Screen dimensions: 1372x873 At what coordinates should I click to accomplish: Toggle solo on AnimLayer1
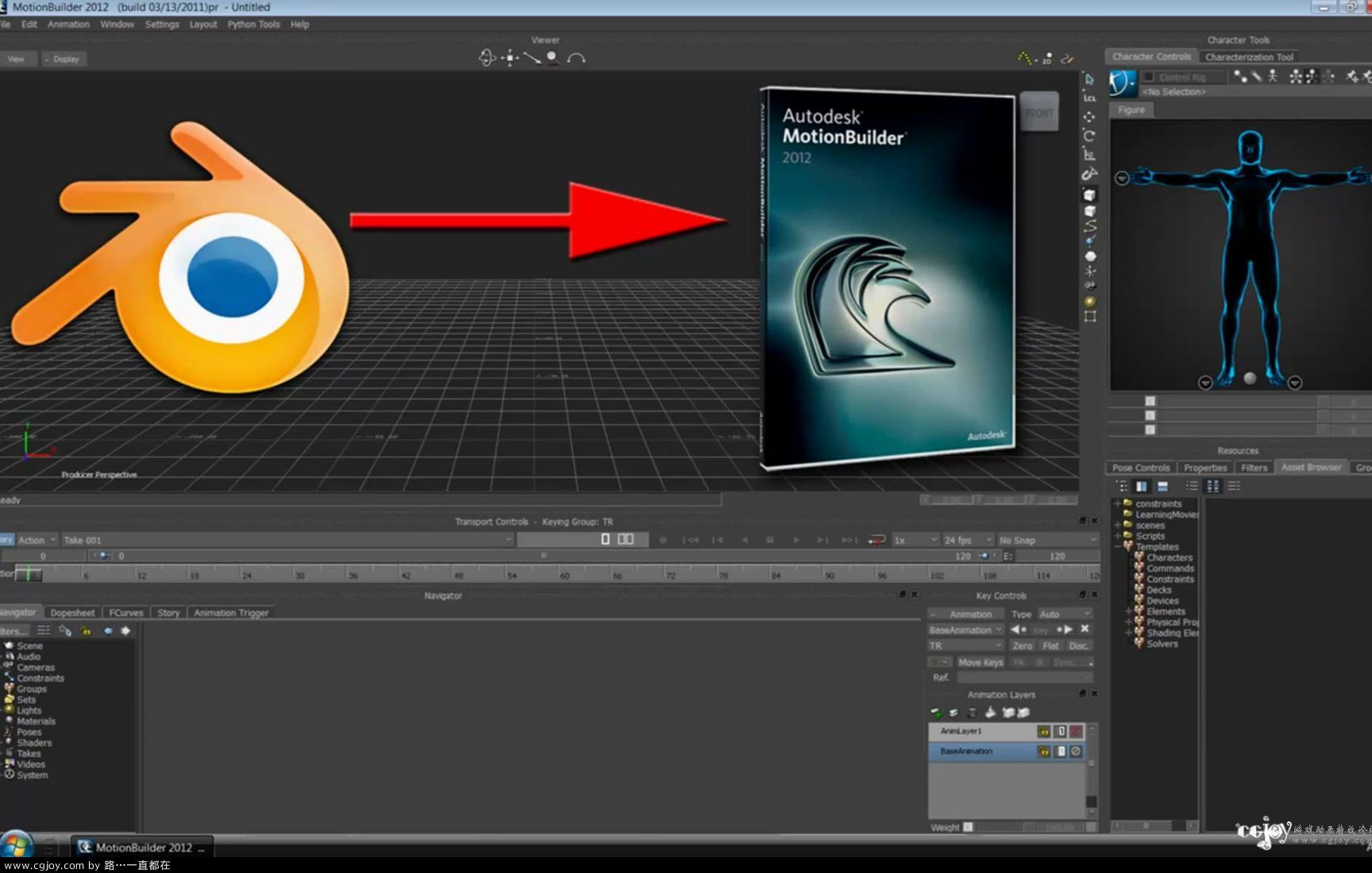tap(1061, 731)
